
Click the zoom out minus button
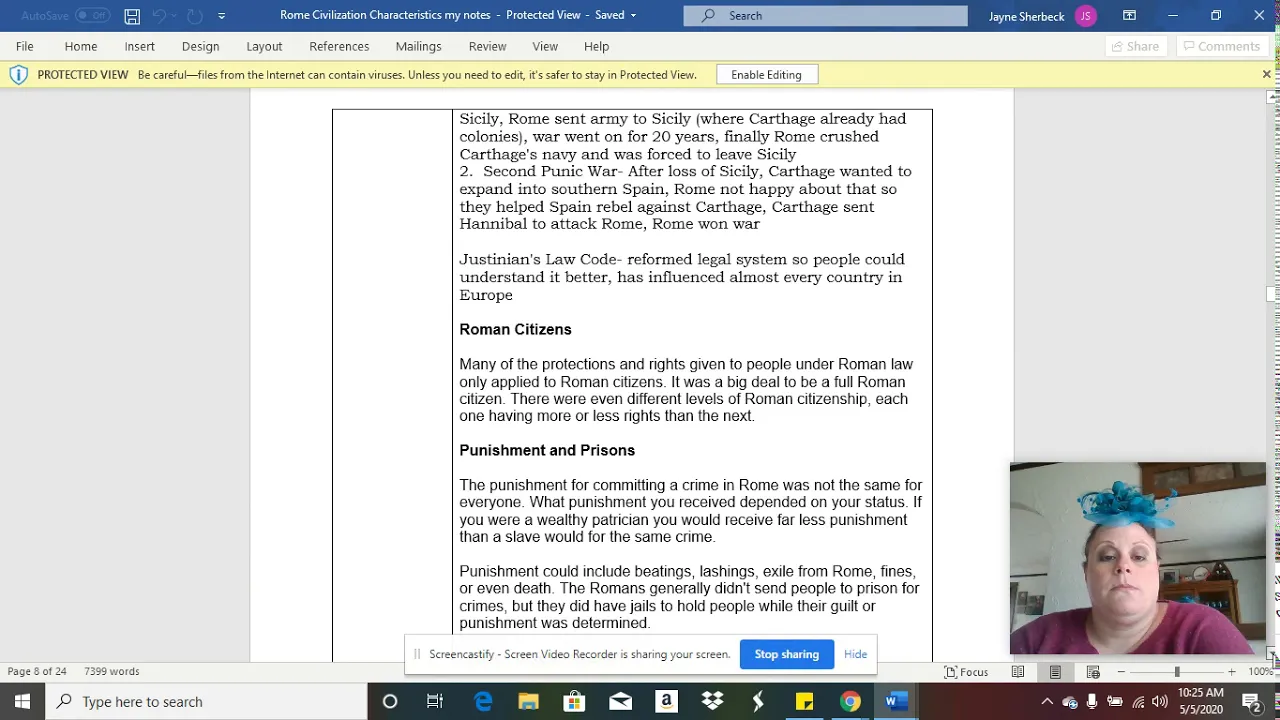pos(1121,672)
